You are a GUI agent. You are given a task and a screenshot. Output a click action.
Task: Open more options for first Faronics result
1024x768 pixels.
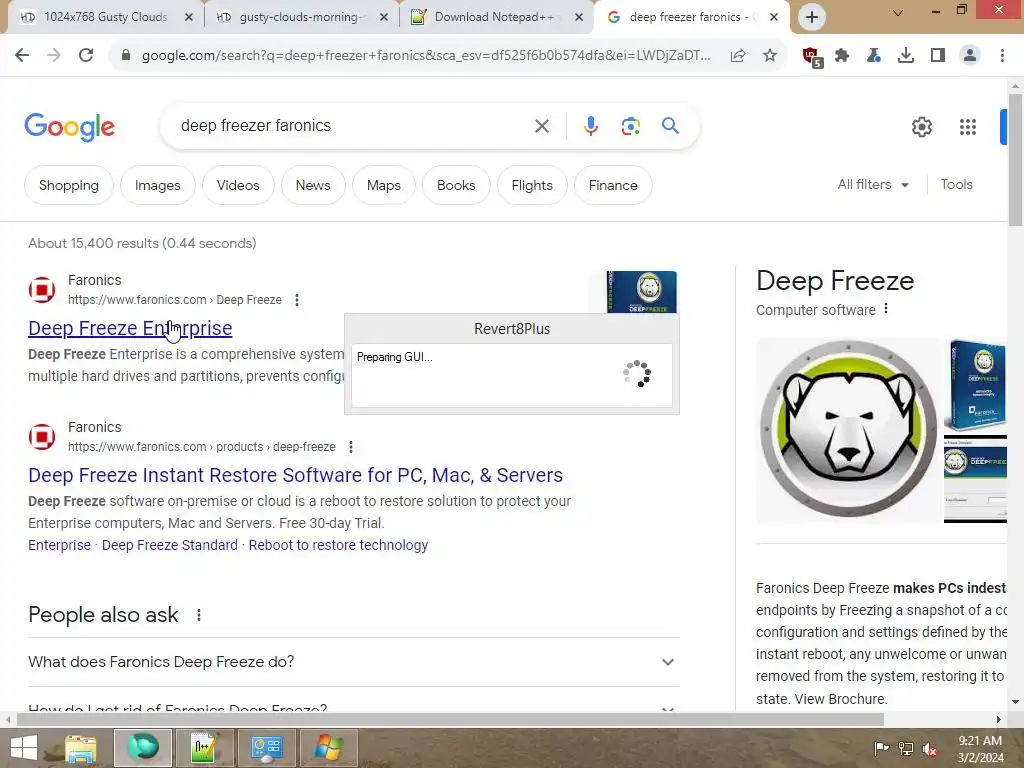click(297, 300)
